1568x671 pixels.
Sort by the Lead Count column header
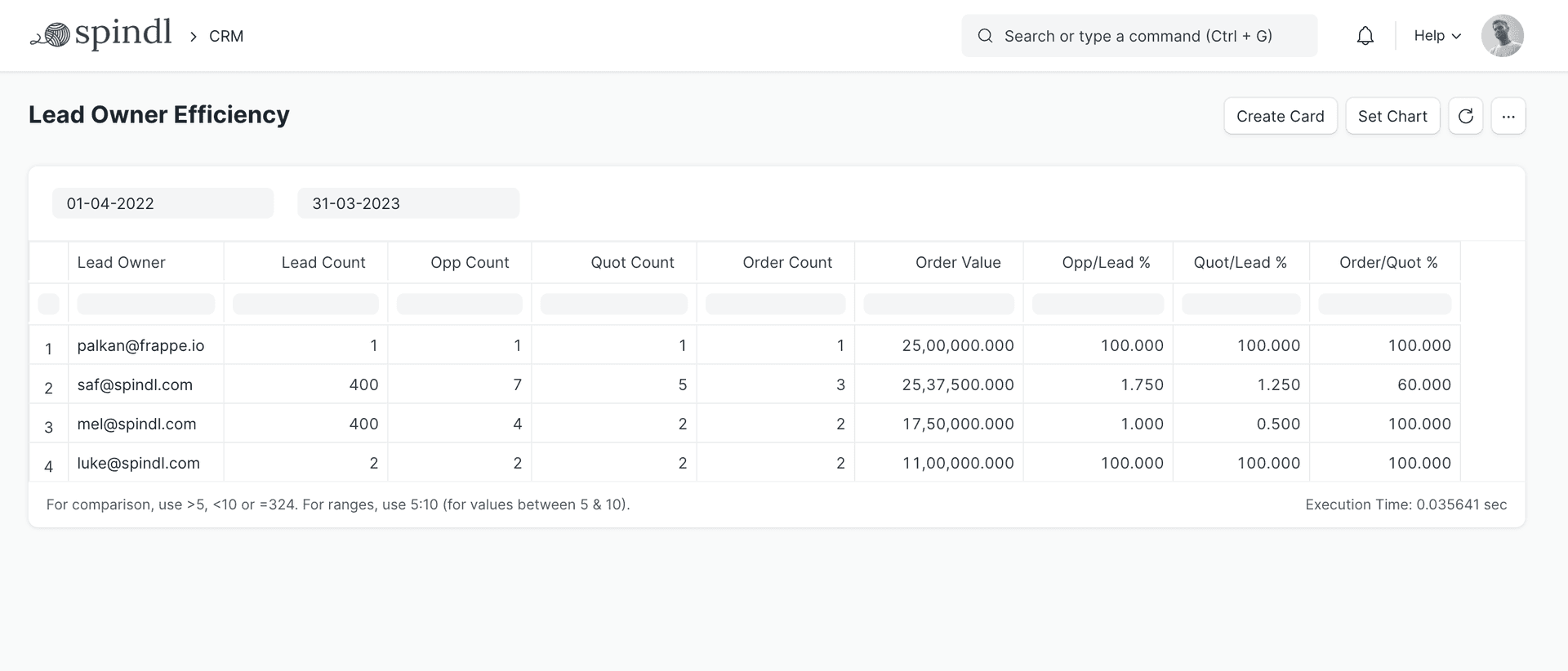(x=323, y=262)
